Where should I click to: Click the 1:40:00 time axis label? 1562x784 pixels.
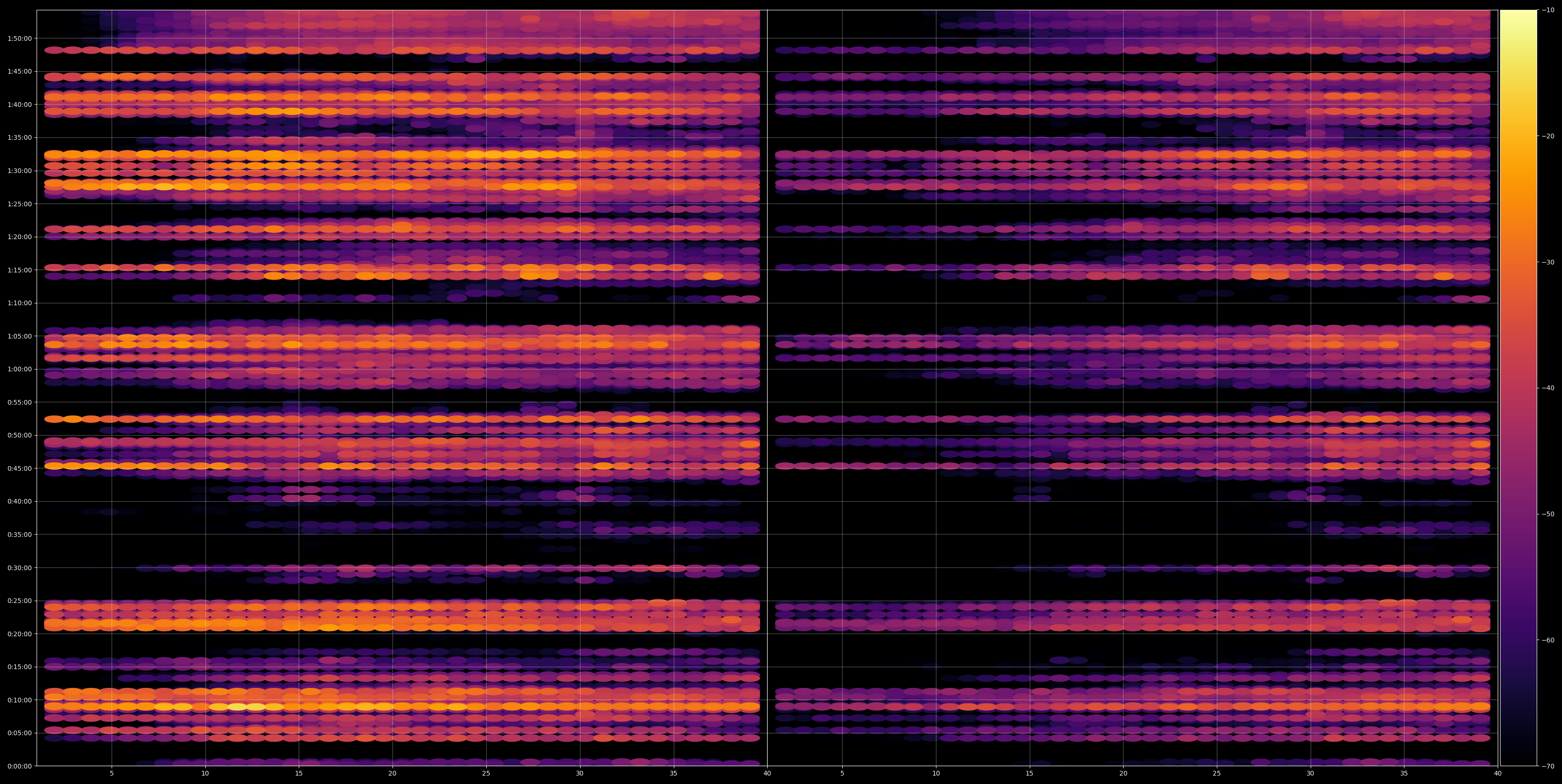pos(19,104)
